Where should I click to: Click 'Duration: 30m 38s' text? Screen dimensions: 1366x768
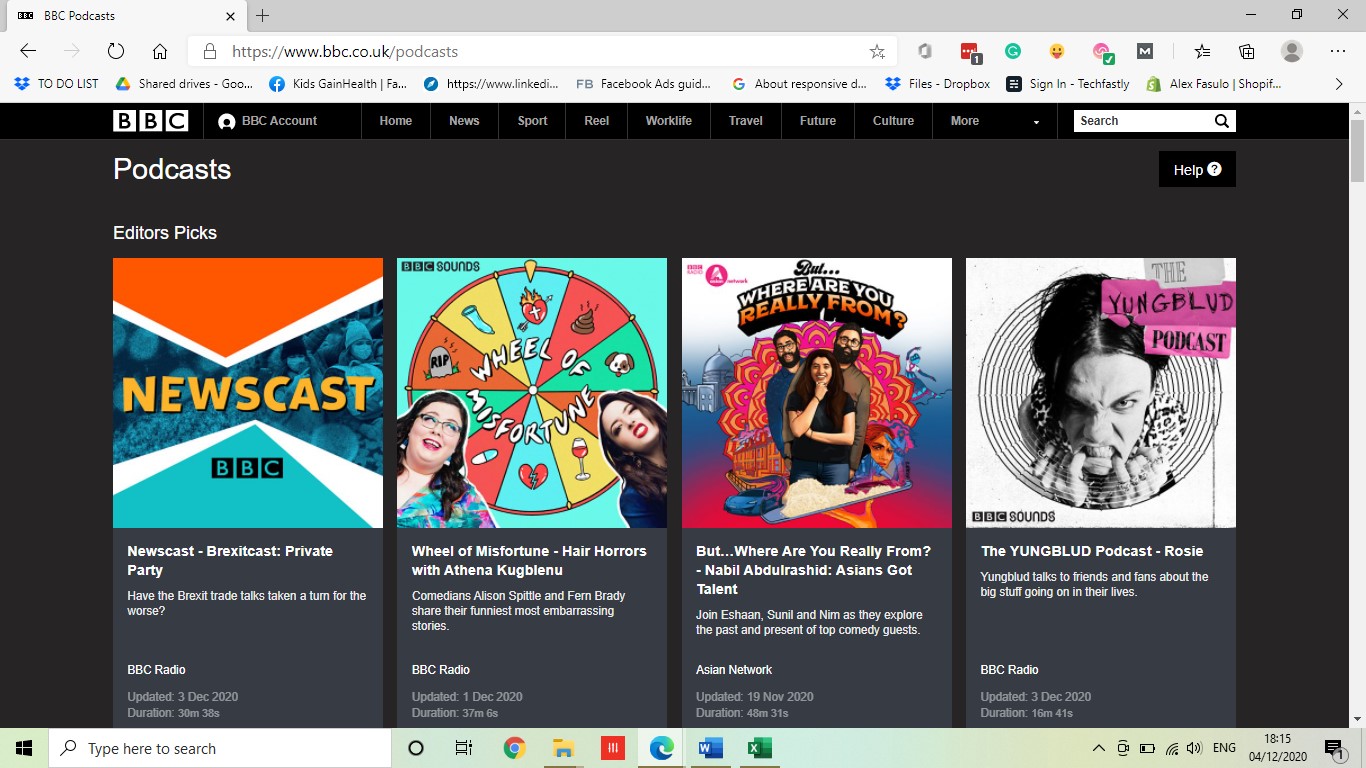coord(173,713)
